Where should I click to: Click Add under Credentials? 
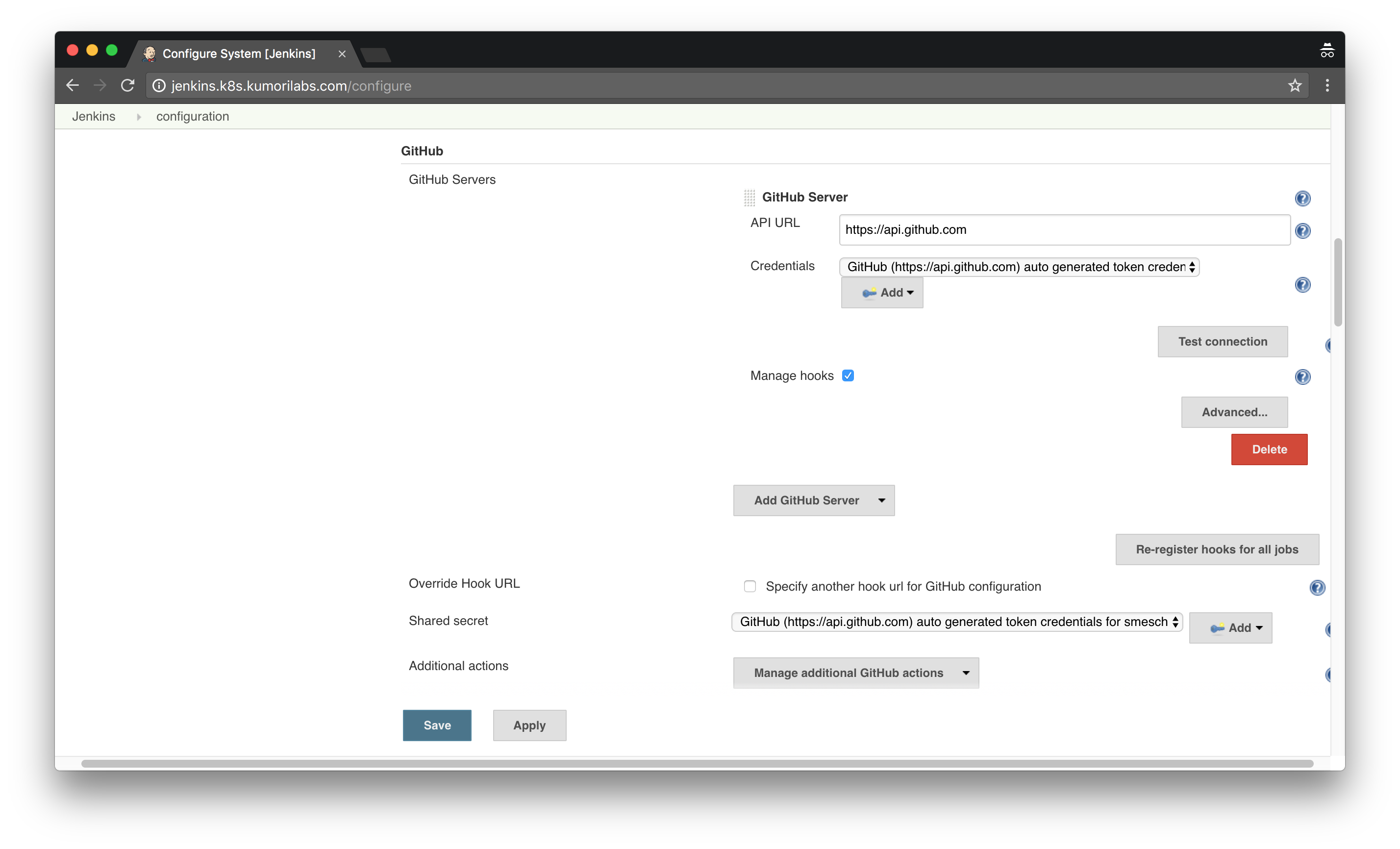click(882, 293)
